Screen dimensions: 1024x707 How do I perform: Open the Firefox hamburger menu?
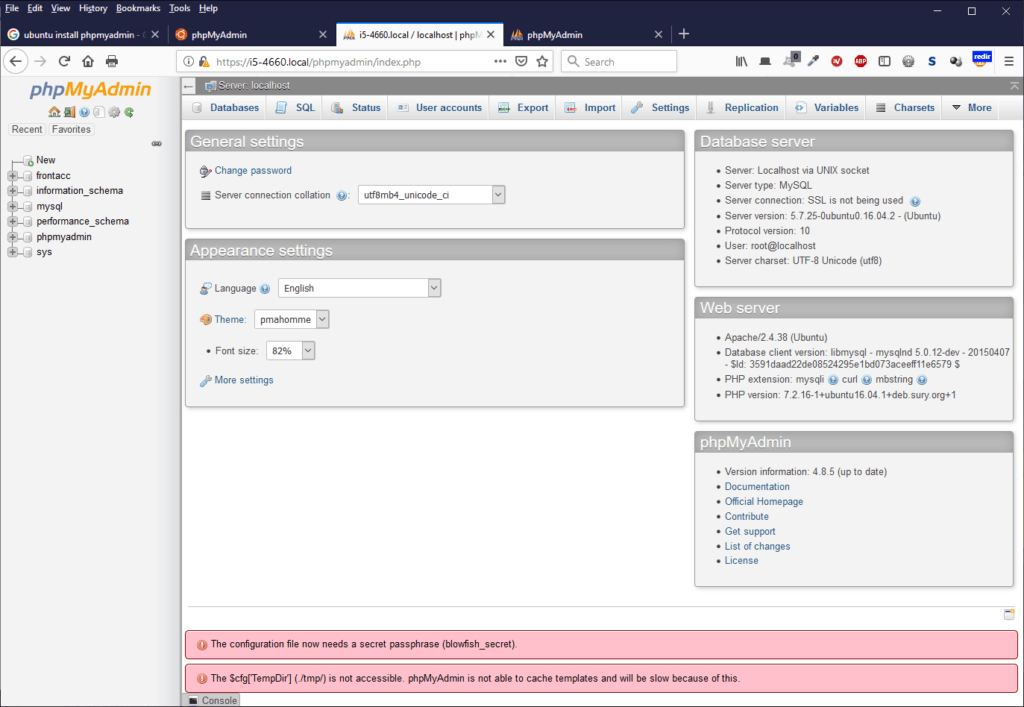click(1009, 61)
